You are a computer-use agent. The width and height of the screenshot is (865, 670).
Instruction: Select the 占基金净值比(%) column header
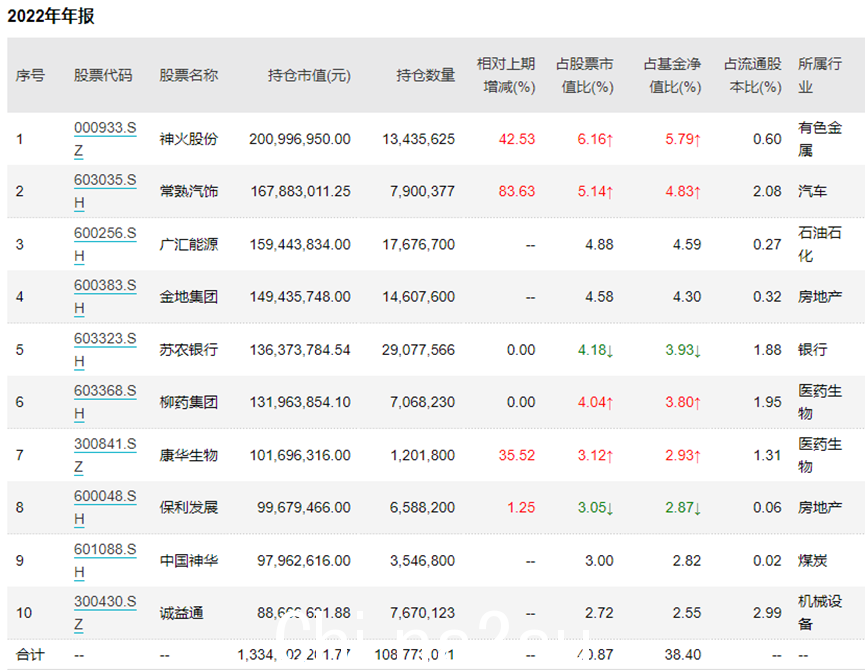pos(672,76)
